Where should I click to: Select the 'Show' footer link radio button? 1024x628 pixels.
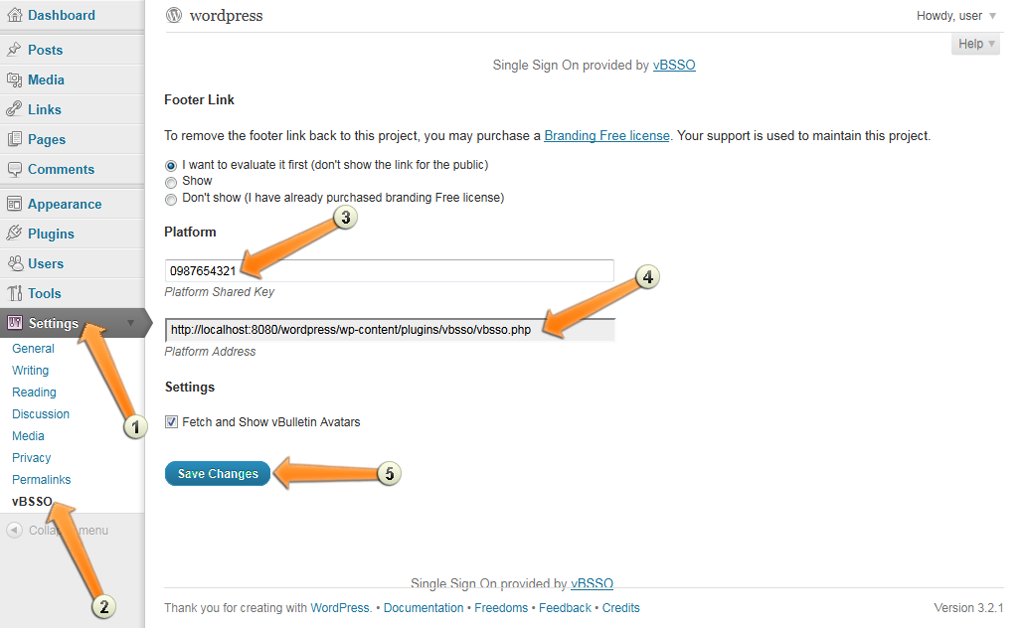pyautogui.click(x=171, y=182)
